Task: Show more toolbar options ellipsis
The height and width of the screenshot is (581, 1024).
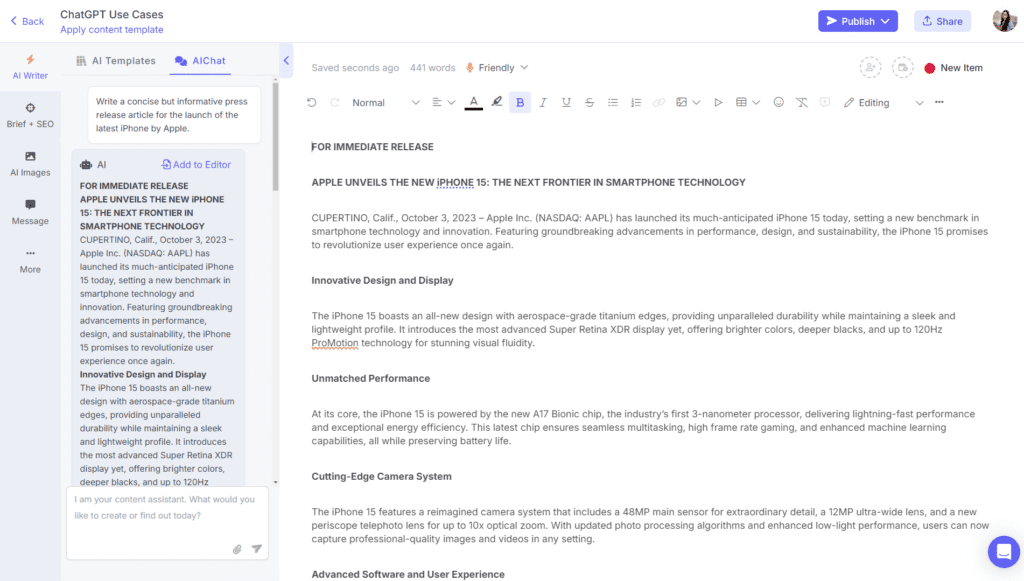Action: pos(939,102)
